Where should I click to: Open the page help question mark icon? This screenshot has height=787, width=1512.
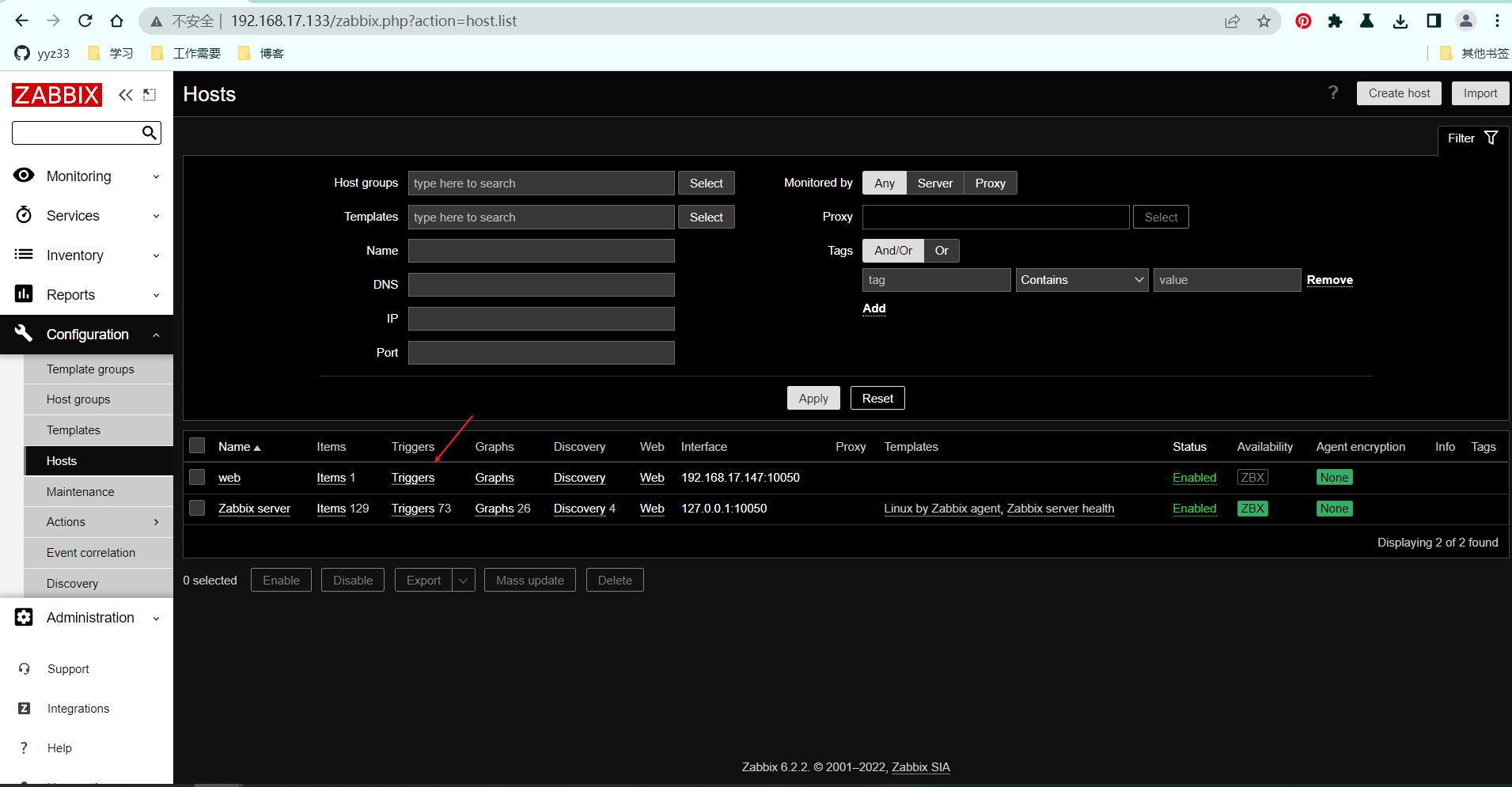coord(1333,93)
